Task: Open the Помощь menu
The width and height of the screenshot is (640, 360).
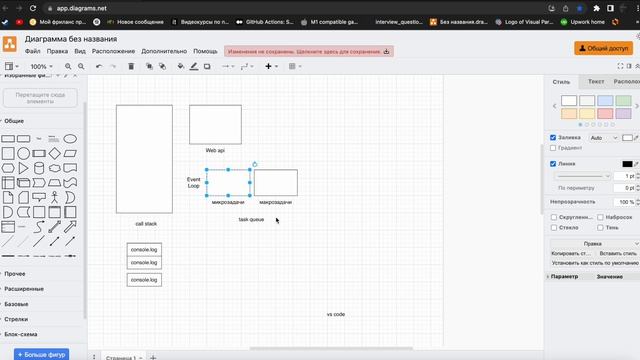Action: (205, 51)
